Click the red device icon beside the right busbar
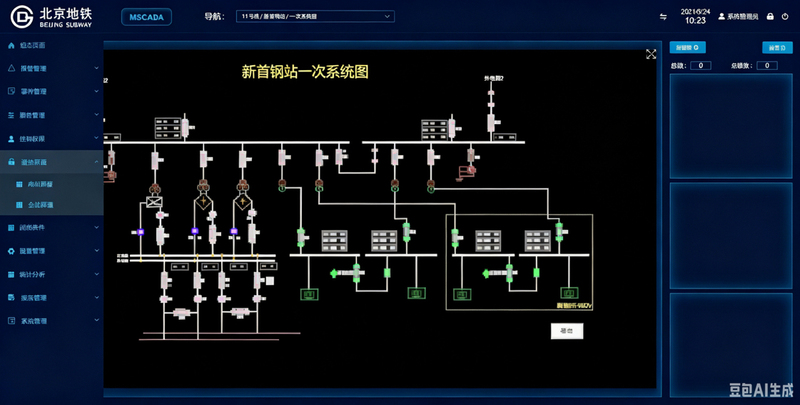Image resolution: width=800 pixels, height=405 pixels. (467, 172)
